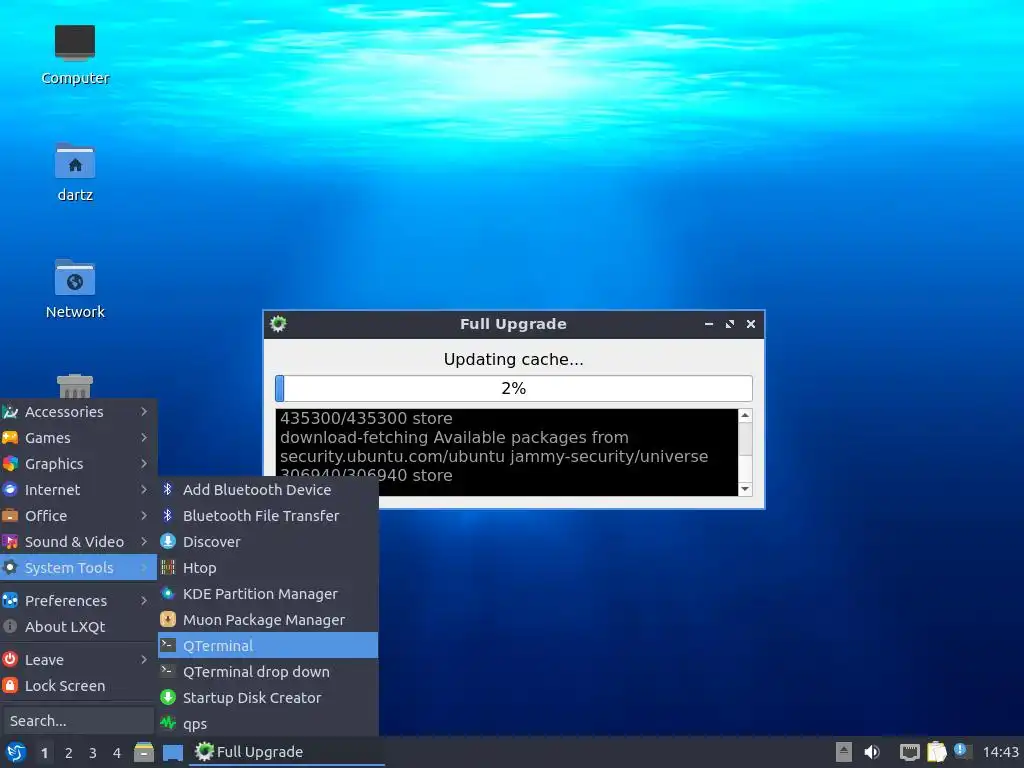Click the 14:43 clock in the panel
The height and width of the screenshot is (768, 1024).
coord(1000,752)
